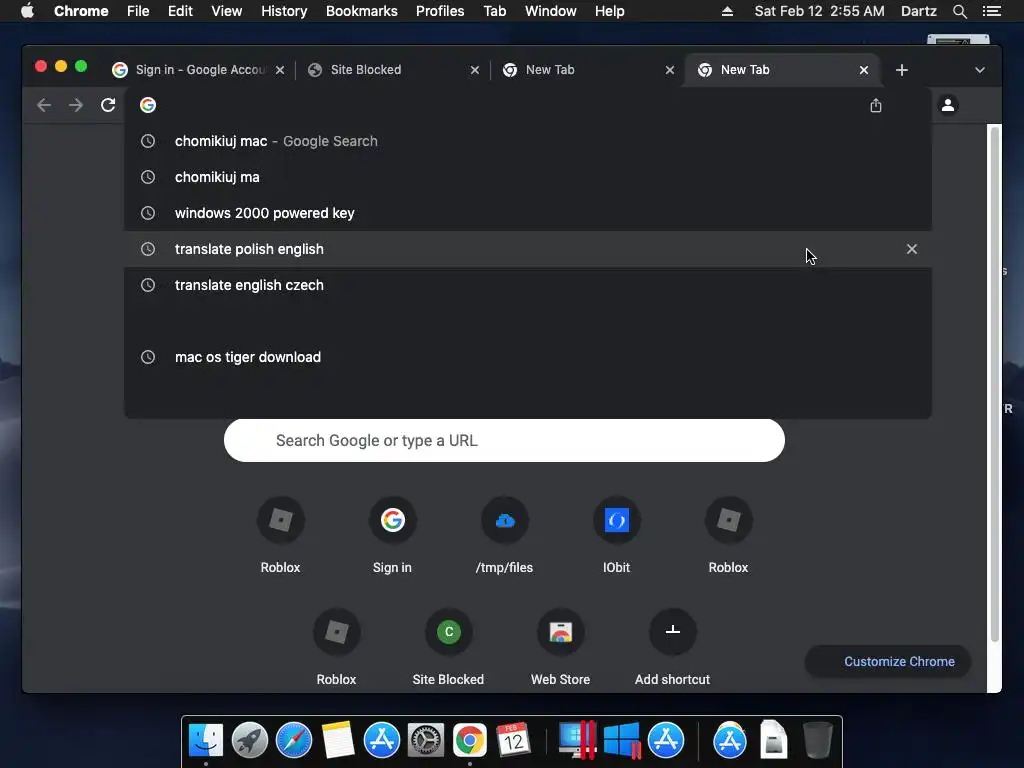Click the Customize Chrome button
1024x768 pixels.
(x=888, y=662)
